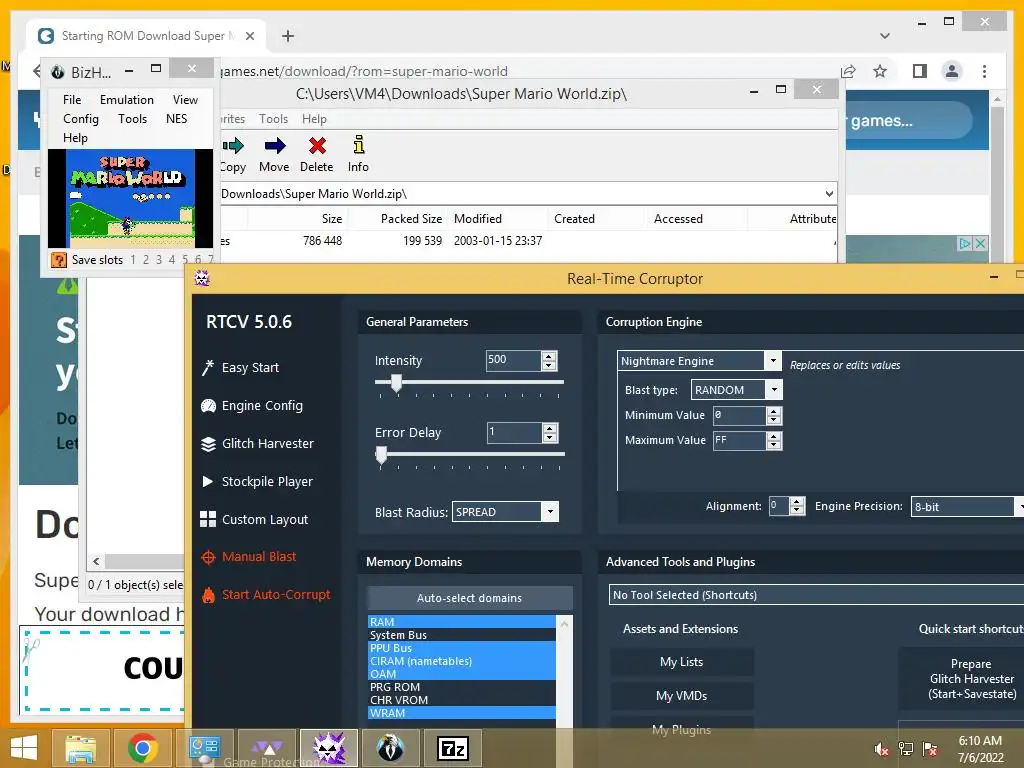This screenshot has height=768, width=1024.
Task: Click the 7-Zip Copy arrow icon
Action: click(x=232, y=146)
